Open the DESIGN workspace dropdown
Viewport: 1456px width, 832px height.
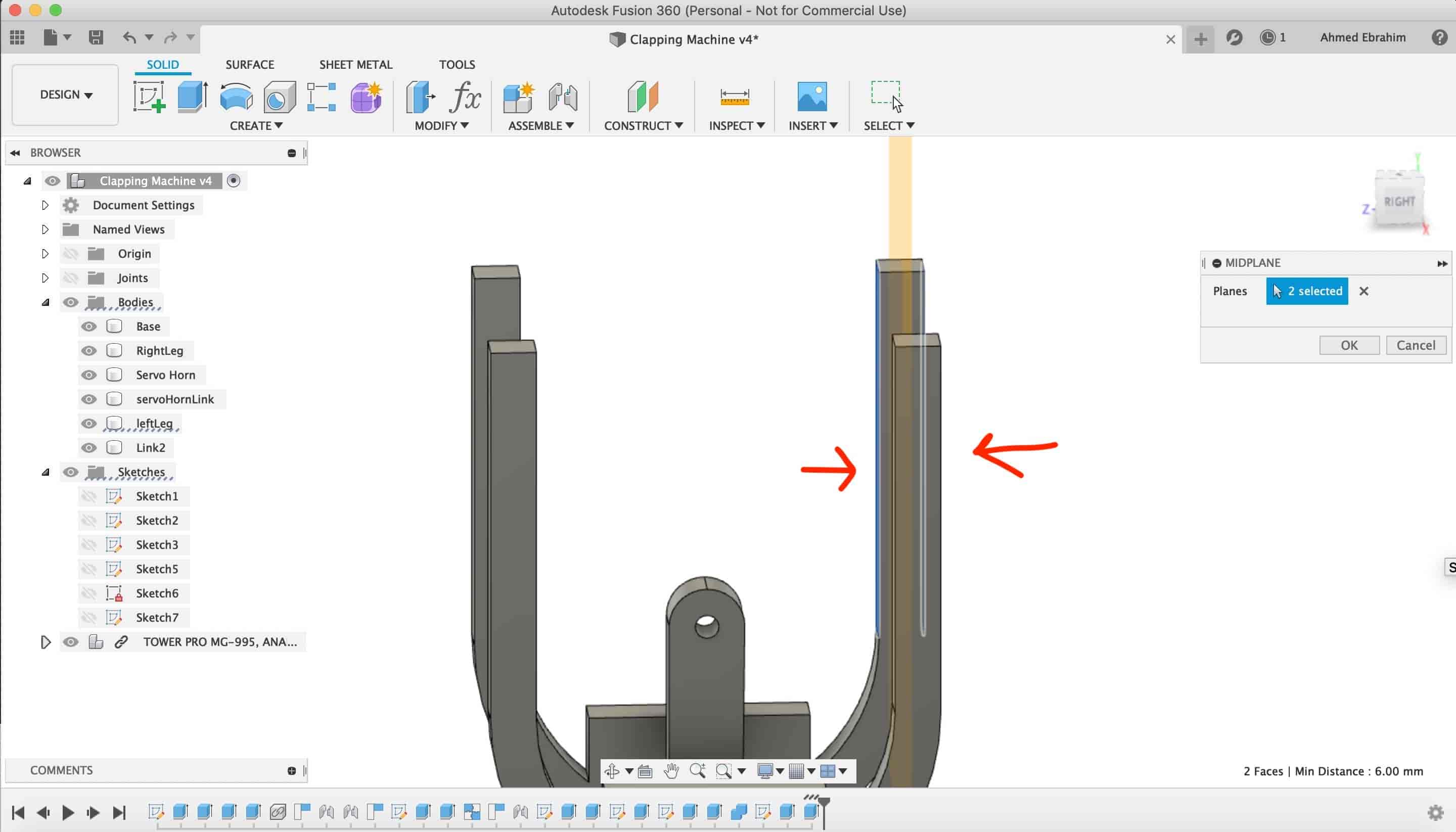pos(65,95)
